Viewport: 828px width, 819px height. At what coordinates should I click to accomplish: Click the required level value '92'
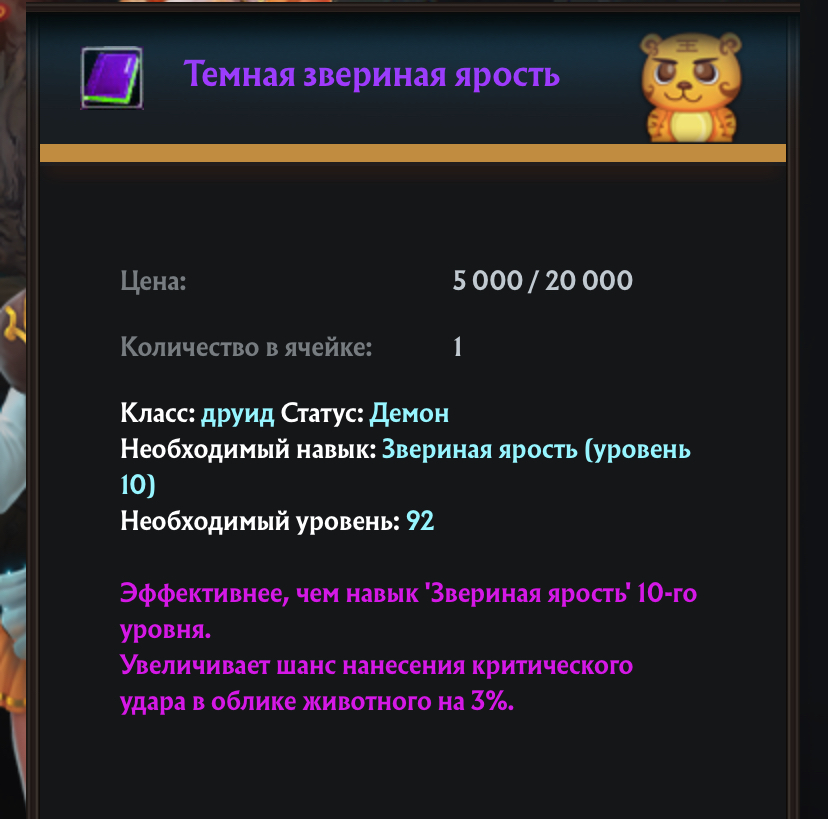point(420,521)
